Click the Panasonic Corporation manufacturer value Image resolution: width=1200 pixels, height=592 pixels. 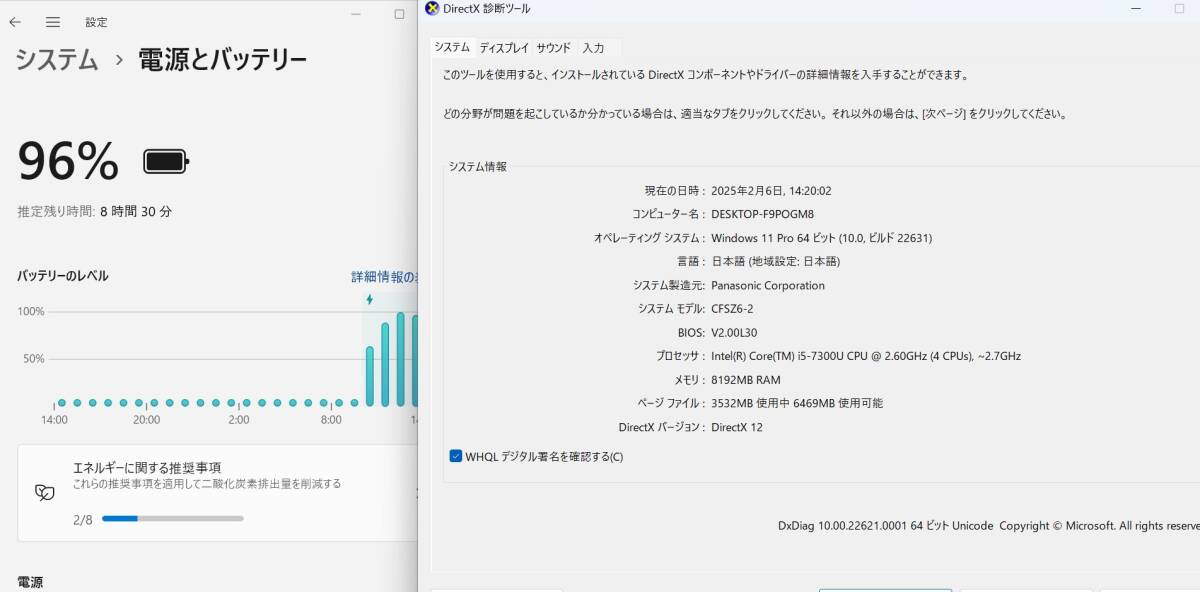tap(768, 285)
